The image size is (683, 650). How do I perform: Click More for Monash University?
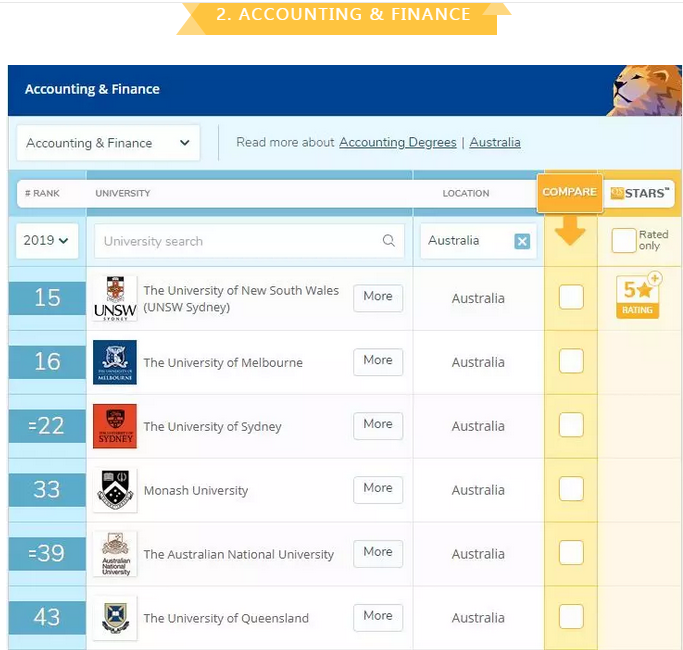click(378, 490)
